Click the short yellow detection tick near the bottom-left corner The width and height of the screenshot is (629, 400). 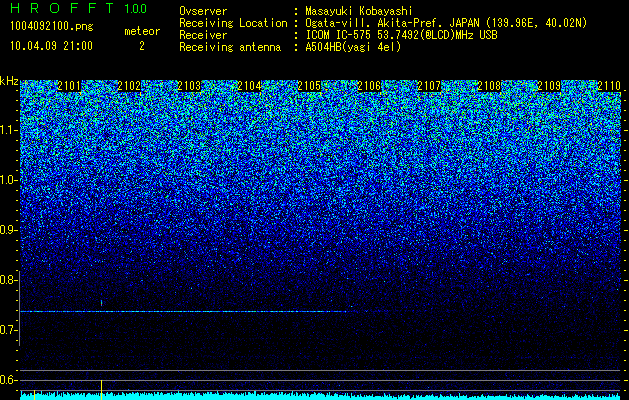tap(35, 395)
